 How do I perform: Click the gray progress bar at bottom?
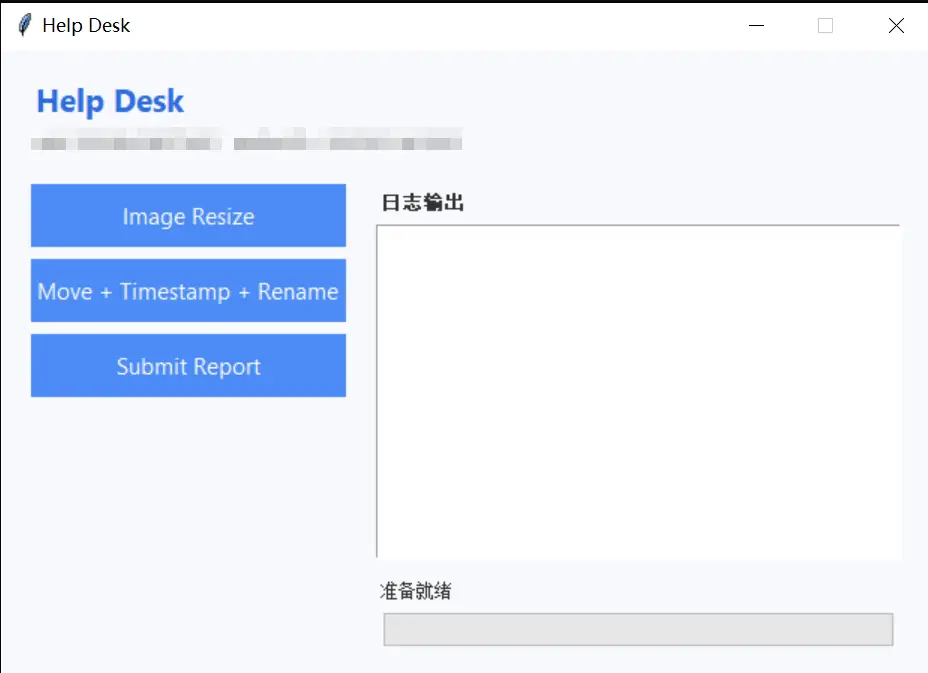[638, 630]
